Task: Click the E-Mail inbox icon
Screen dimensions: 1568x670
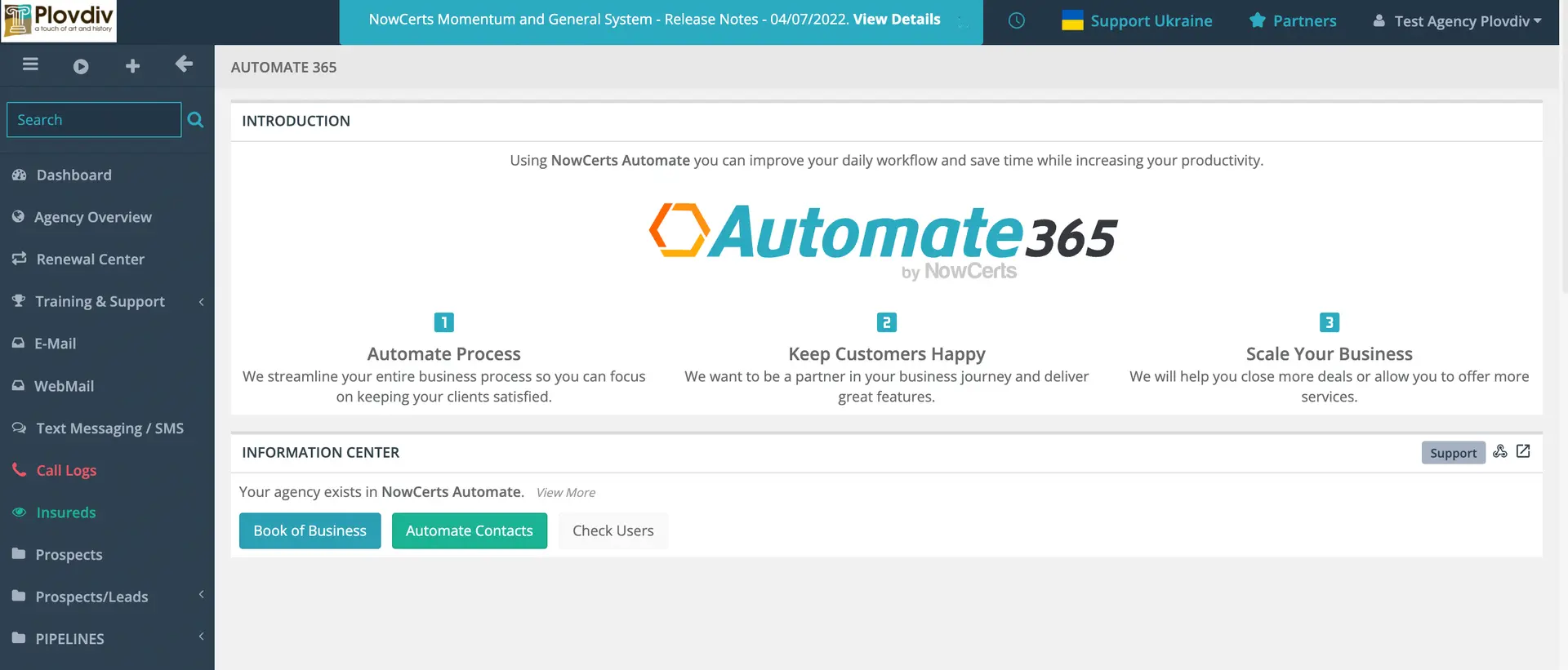Action: click(x=18, y=344)
